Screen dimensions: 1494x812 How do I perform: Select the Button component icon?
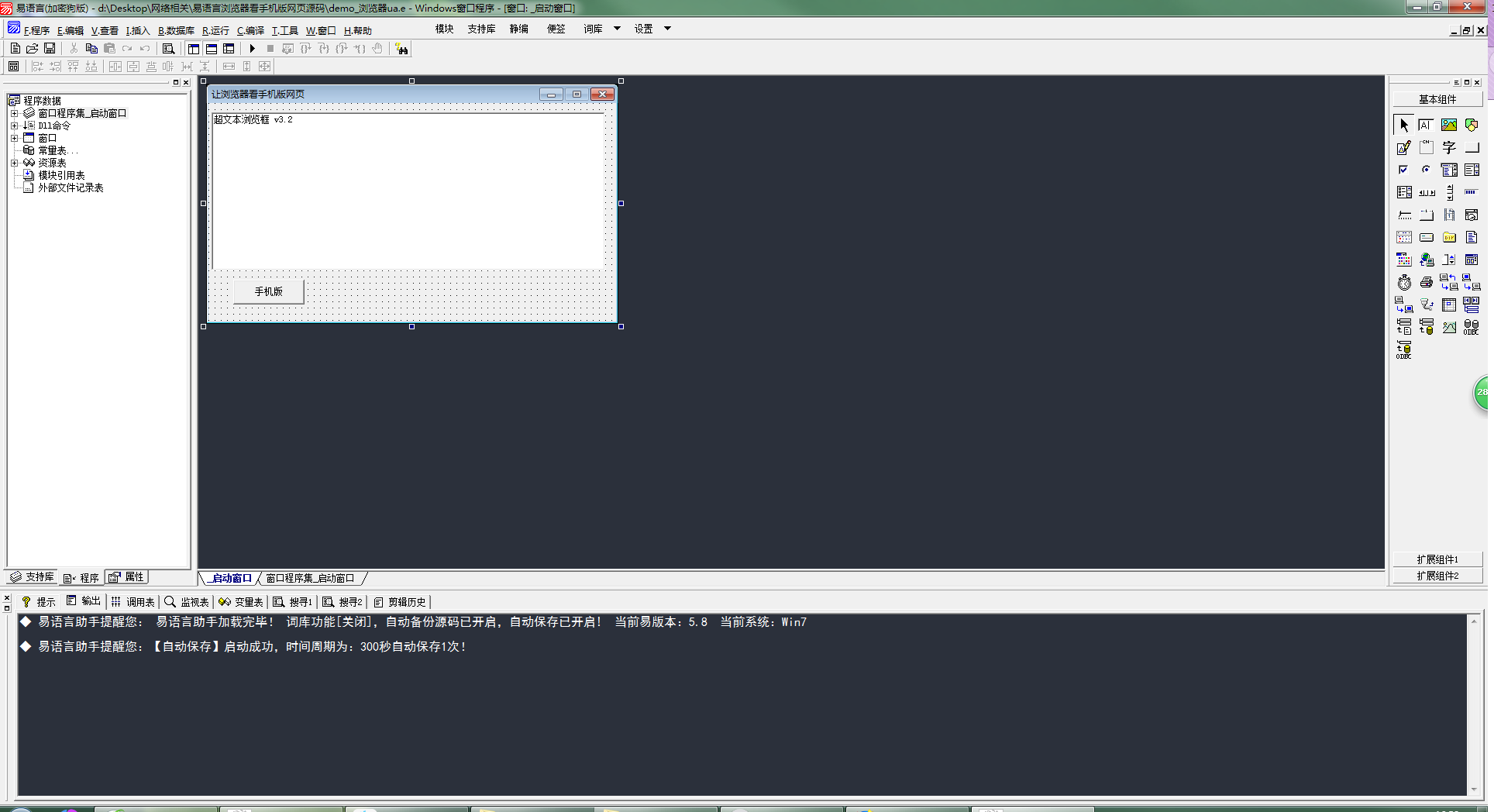[1472, 147]
